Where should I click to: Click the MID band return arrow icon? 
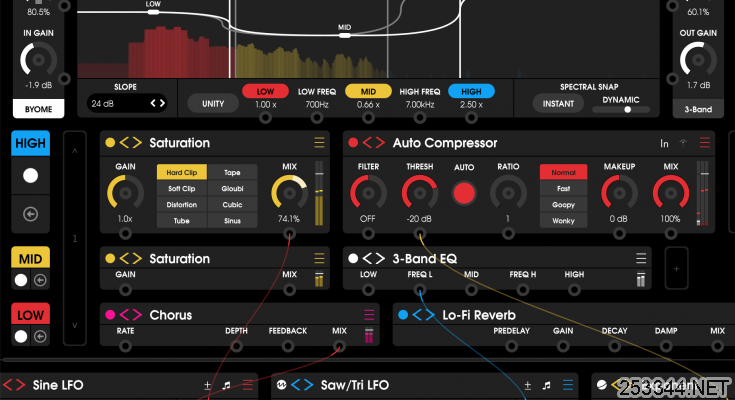pos(40,280)
